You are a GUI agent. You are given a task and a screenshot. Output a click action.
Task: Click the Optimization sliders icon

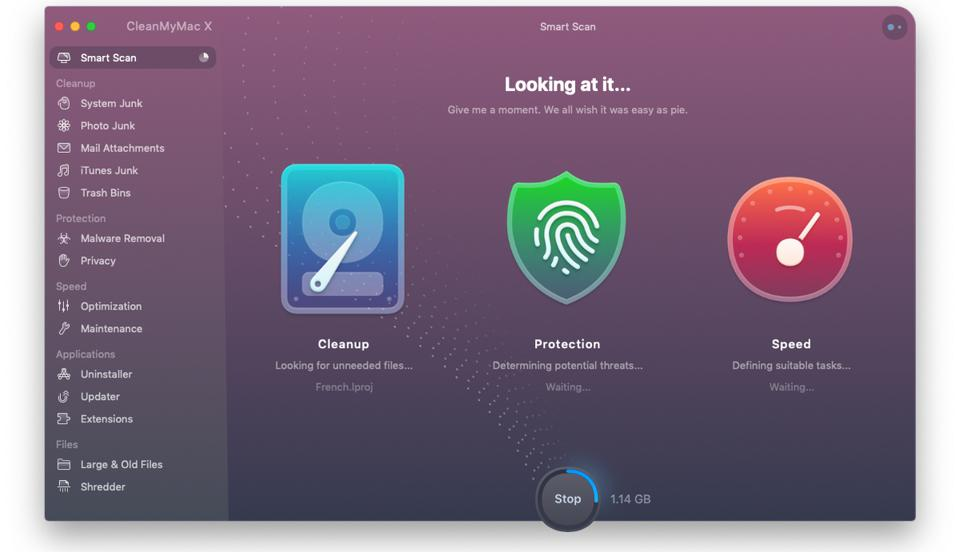(64, 306)
